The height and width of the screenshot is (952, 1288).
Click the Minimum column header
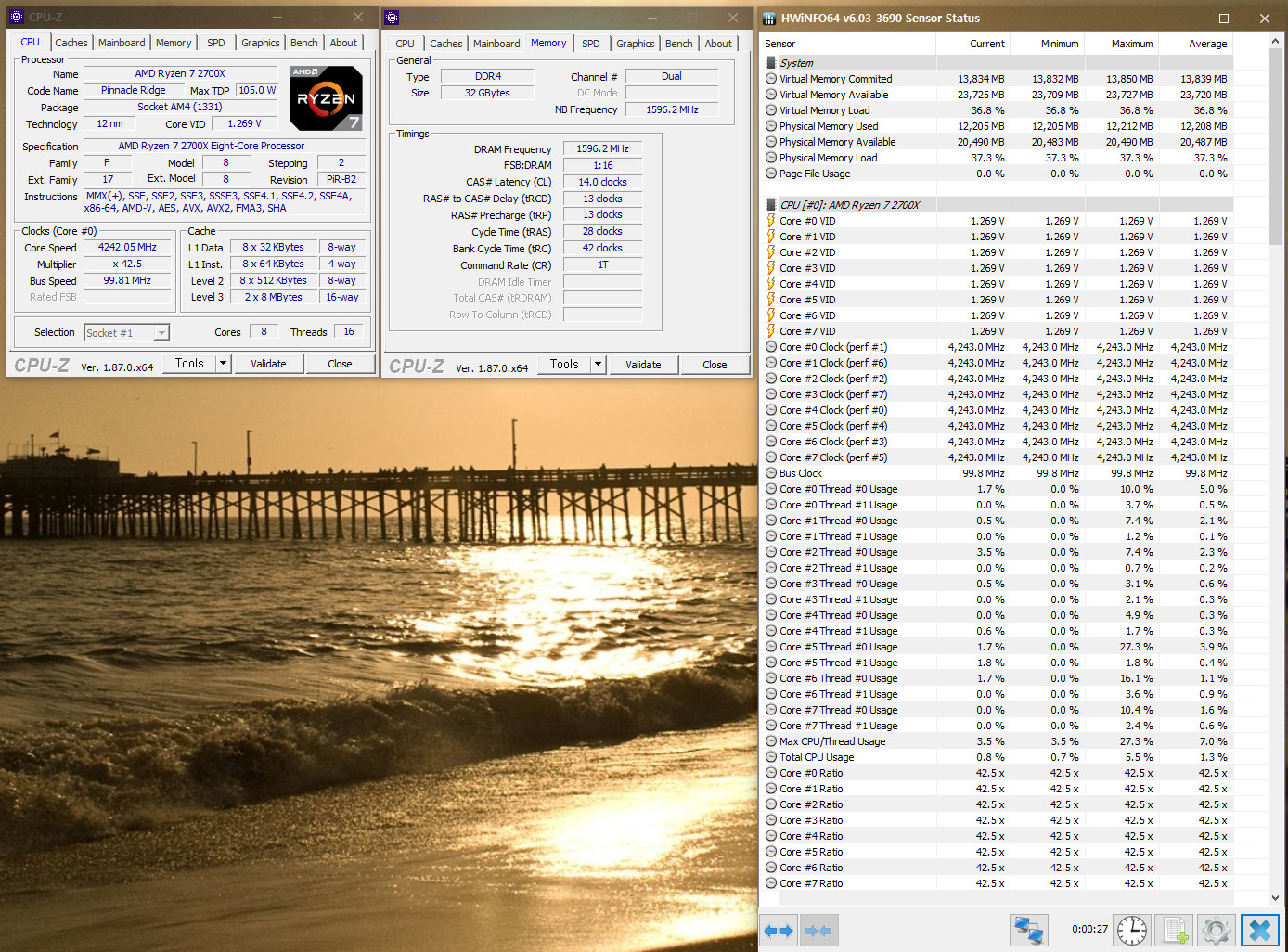tap(1047, 44)
